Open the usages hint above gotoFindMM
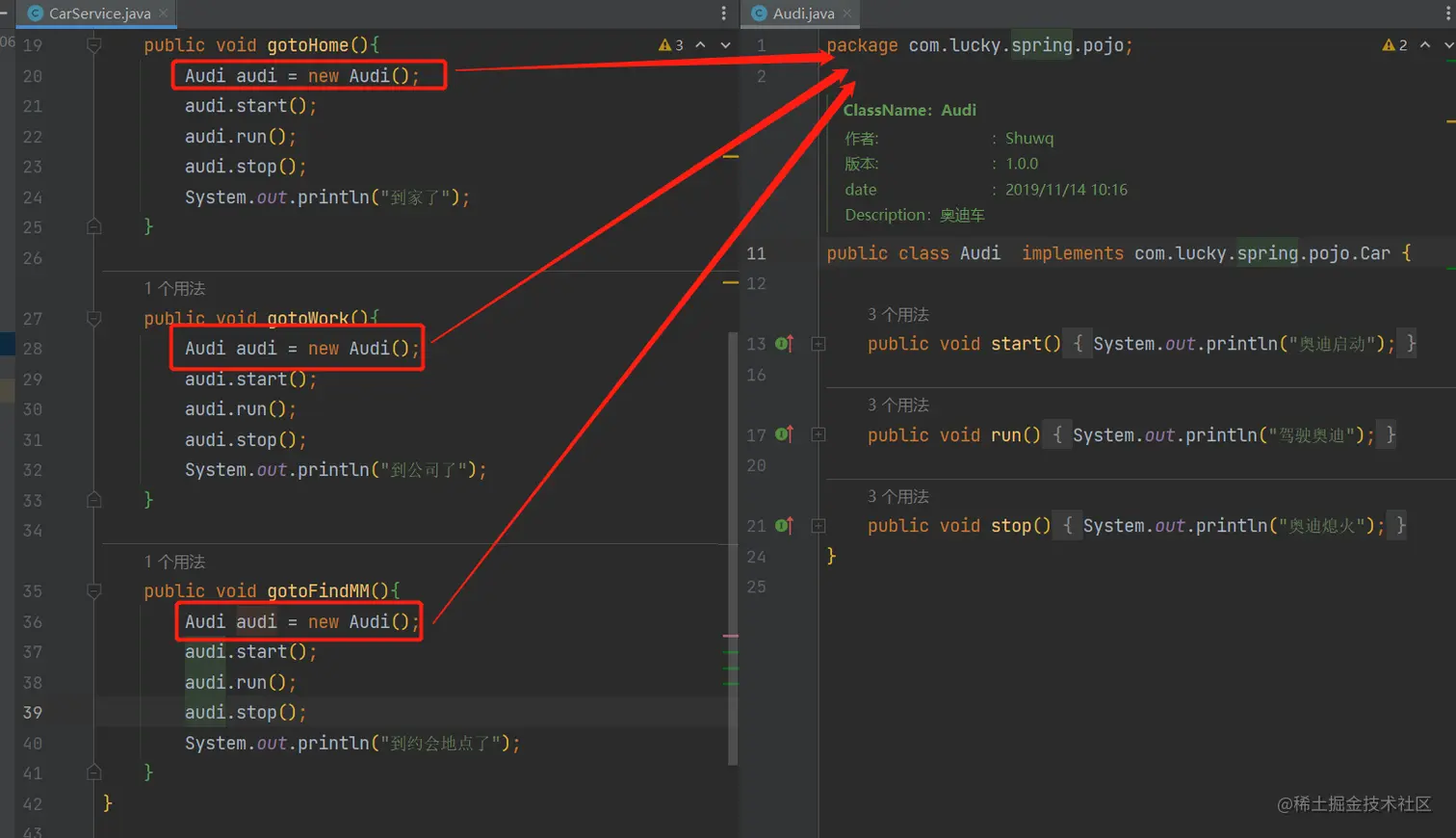The width and height of the screenshot is (1456, 838). (174, 562)
